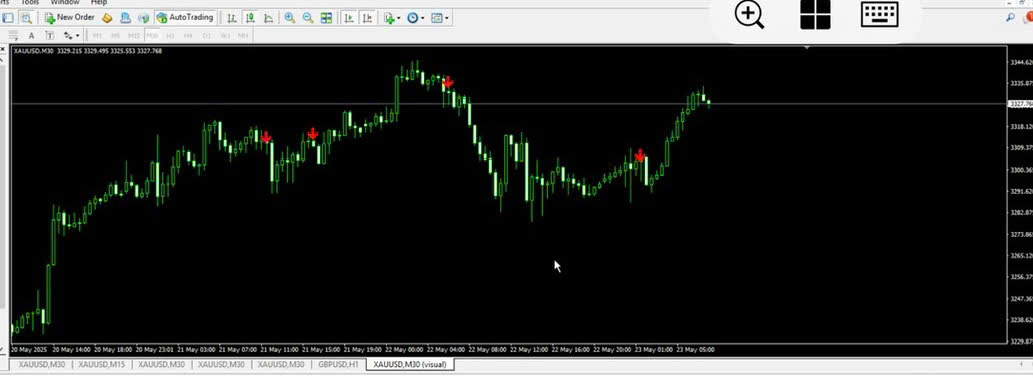Image resolution: width=1033 pixels, height=378 pixels.
Task: Click the Terminal panel icon
Action: click(9, 18)
